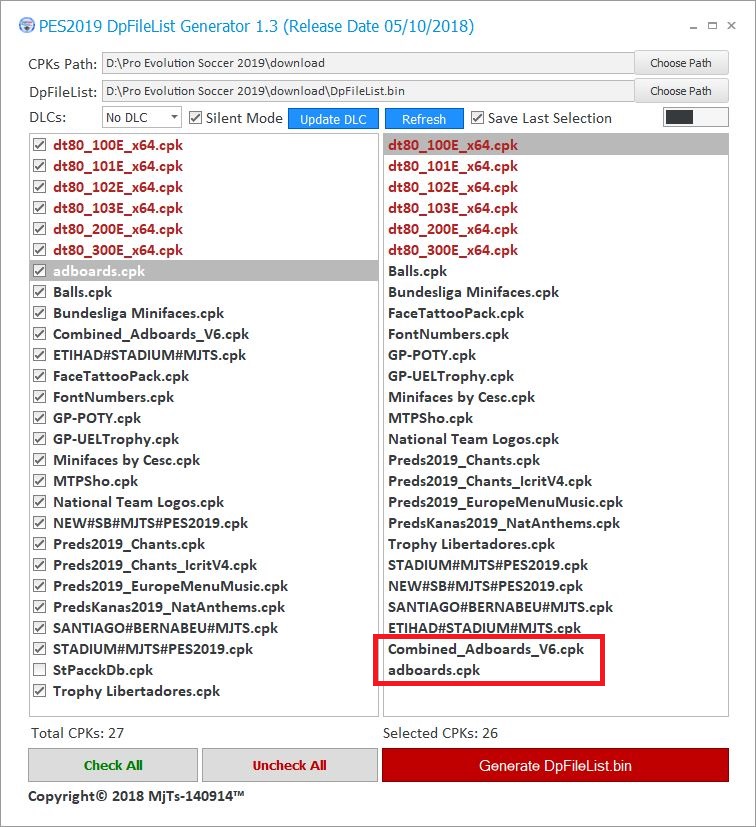Select Balls.cpk in right list
Viewport: 756px width, 827px height.
pos(417,271)
